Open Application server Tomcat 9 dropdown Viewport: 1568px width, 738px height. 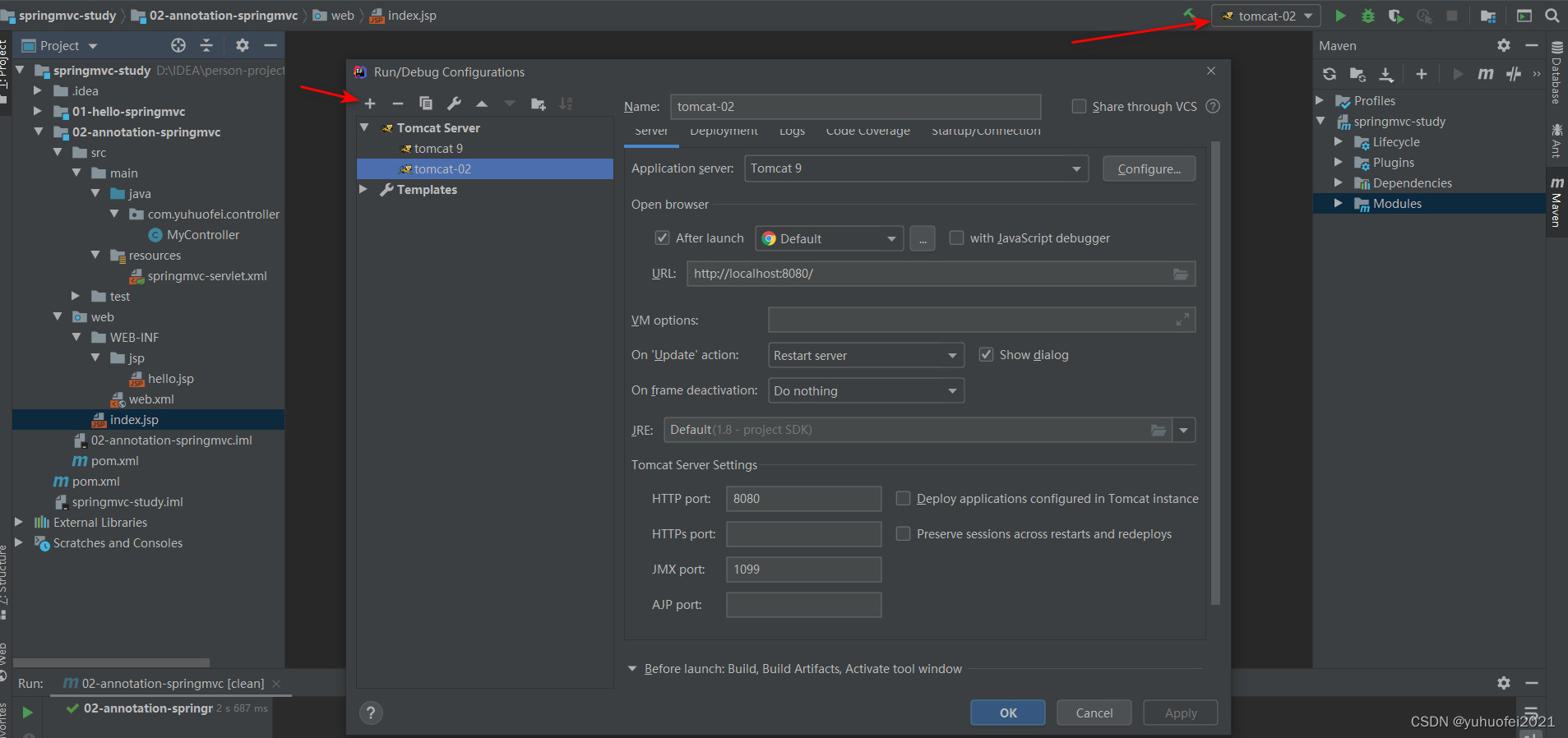click(x=916, y=168)
